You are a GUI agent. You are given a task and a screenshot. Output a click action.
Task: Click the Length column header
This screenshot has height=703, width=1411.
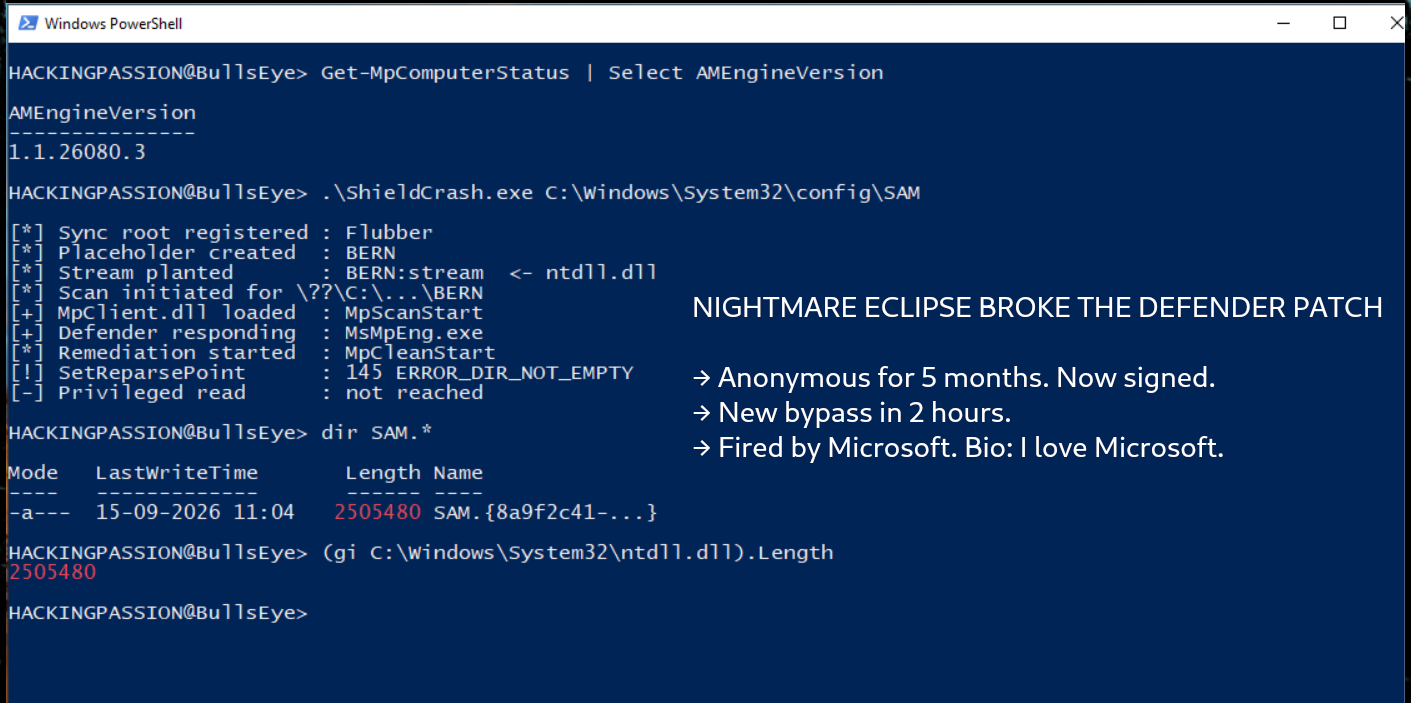[383, 473]
